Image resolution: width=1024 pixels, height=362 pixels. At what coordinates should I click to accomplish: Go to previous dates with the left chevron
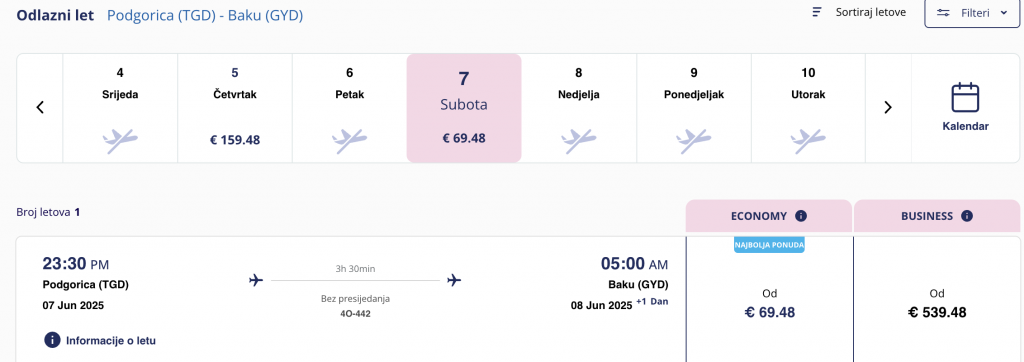[x=40, y=107]
